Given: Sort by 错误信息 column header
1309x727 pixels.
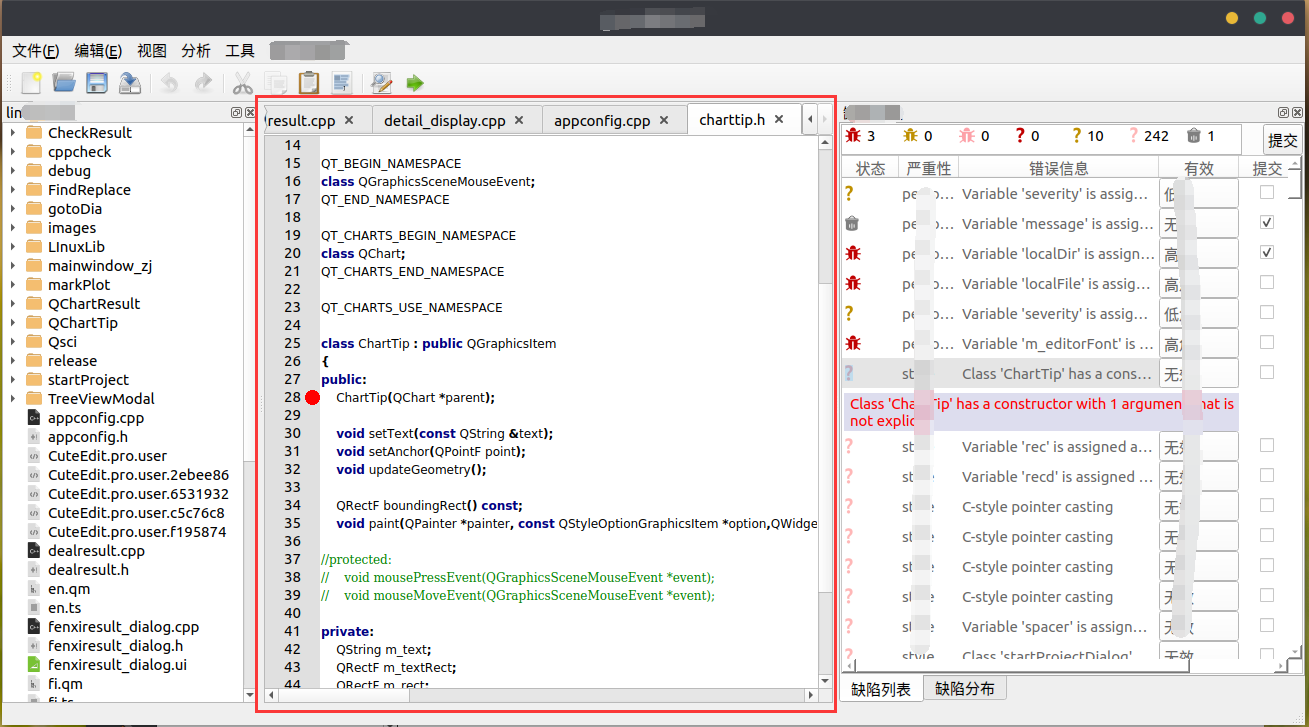Looking at the screenshot, I should [1058, 169].
